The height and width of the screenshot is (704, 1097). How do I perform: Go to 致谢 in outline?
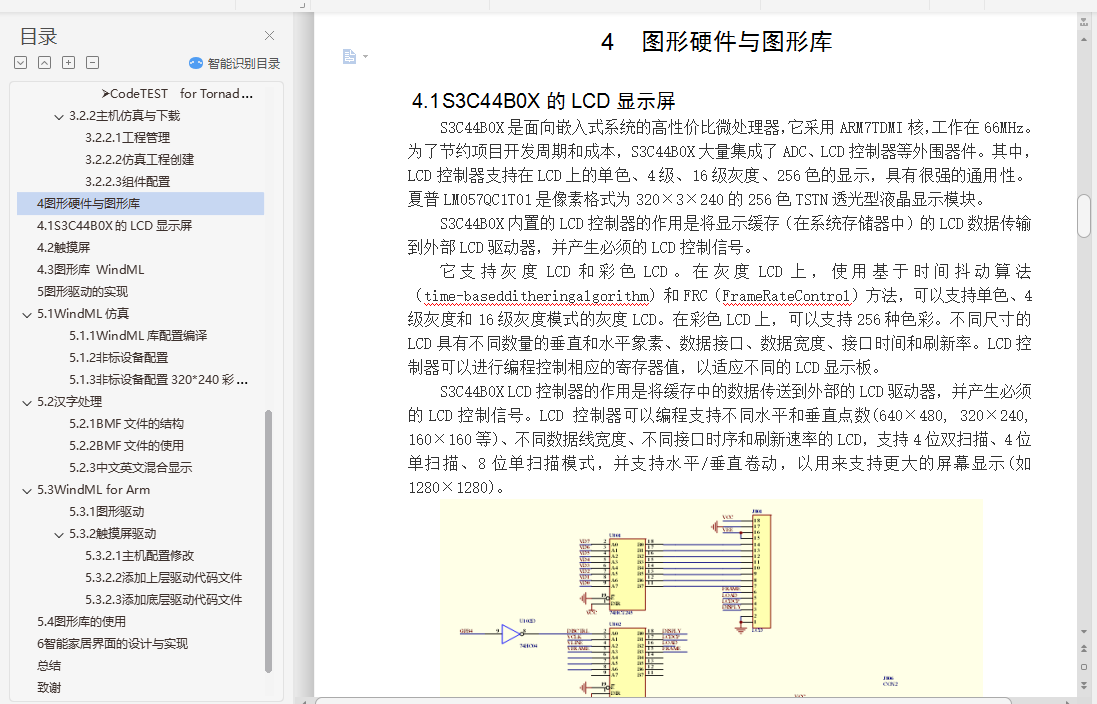(49, 688)
